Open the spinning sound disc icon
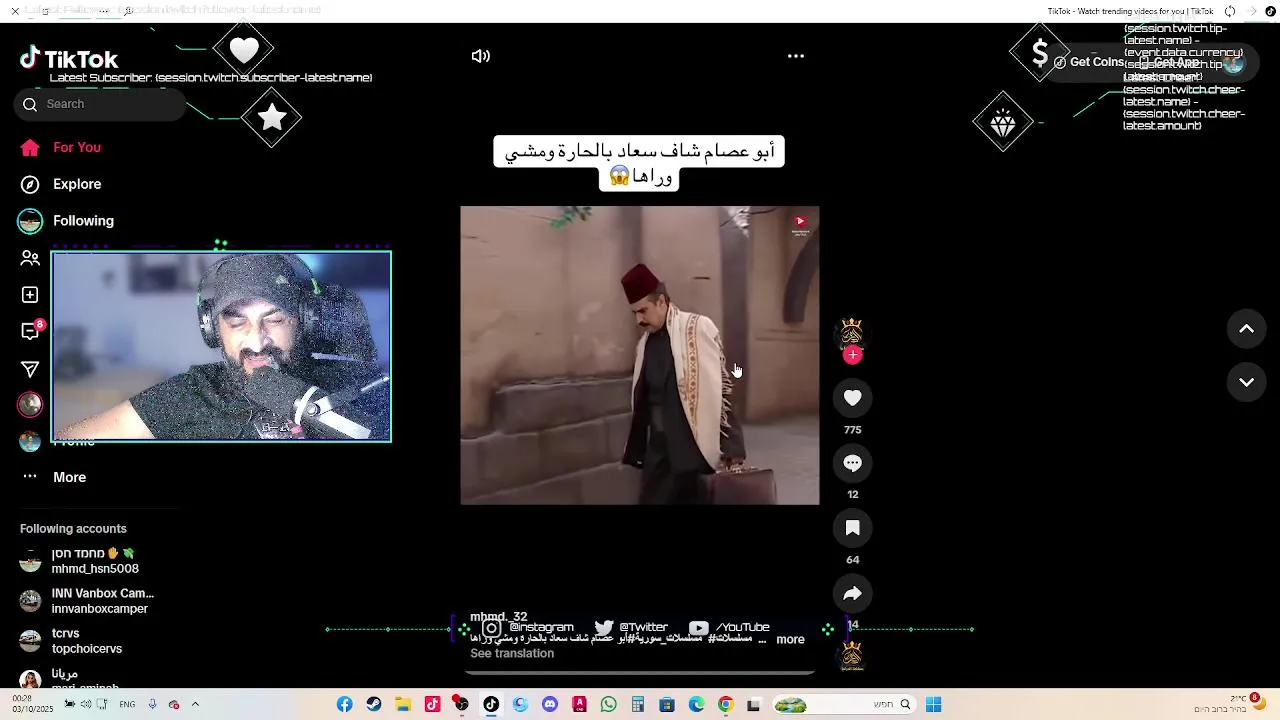The width and height of the screenshot is (1280, 720). click(x=852, y=656)
